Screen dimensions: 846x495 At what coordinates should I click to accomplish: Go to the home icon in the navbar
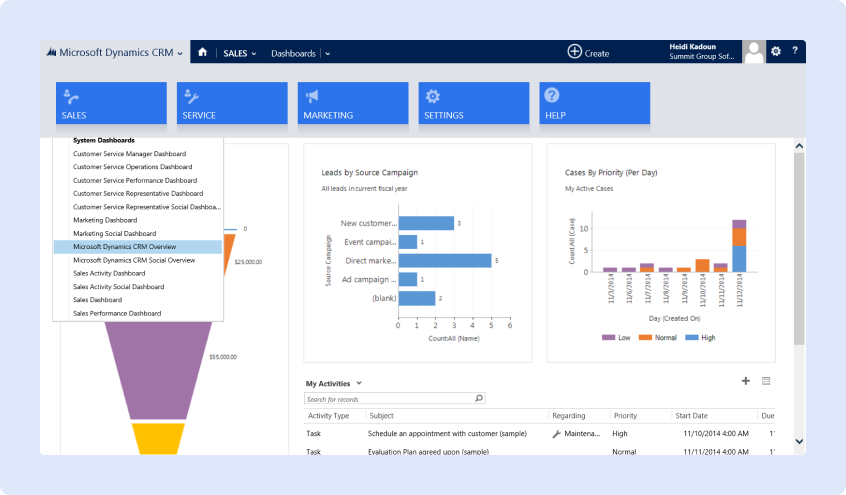[202, 52]
